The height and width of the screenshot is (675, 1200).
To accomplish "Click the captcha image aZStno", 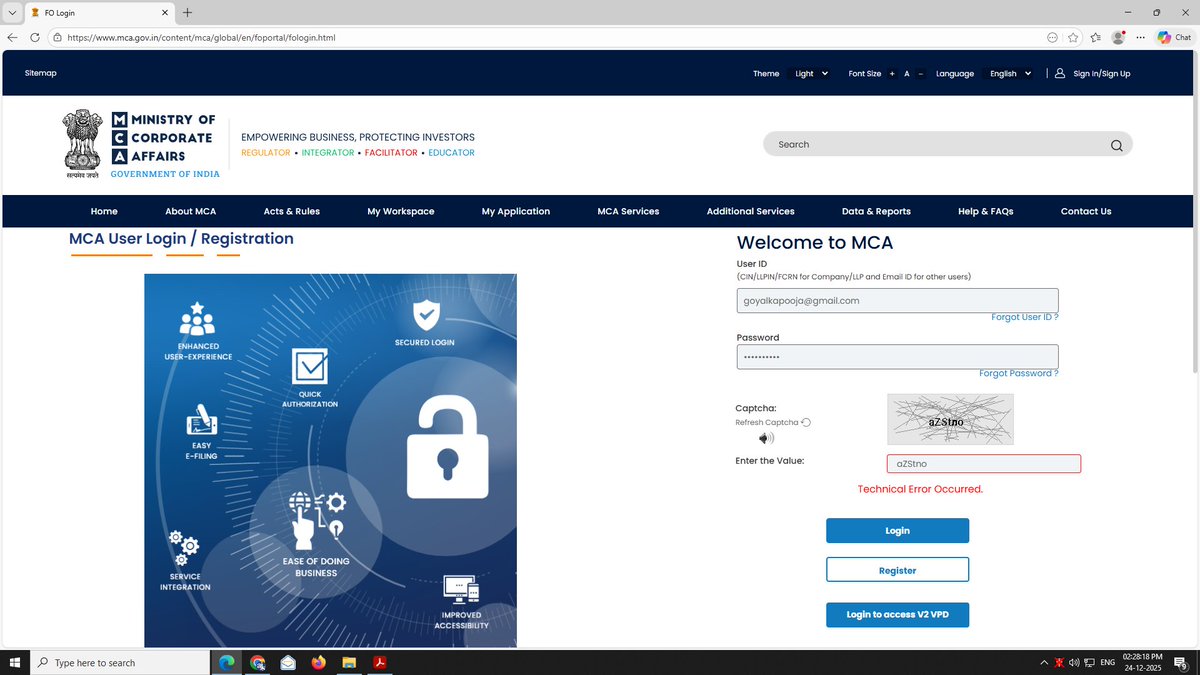I will (x=950, y=419).
